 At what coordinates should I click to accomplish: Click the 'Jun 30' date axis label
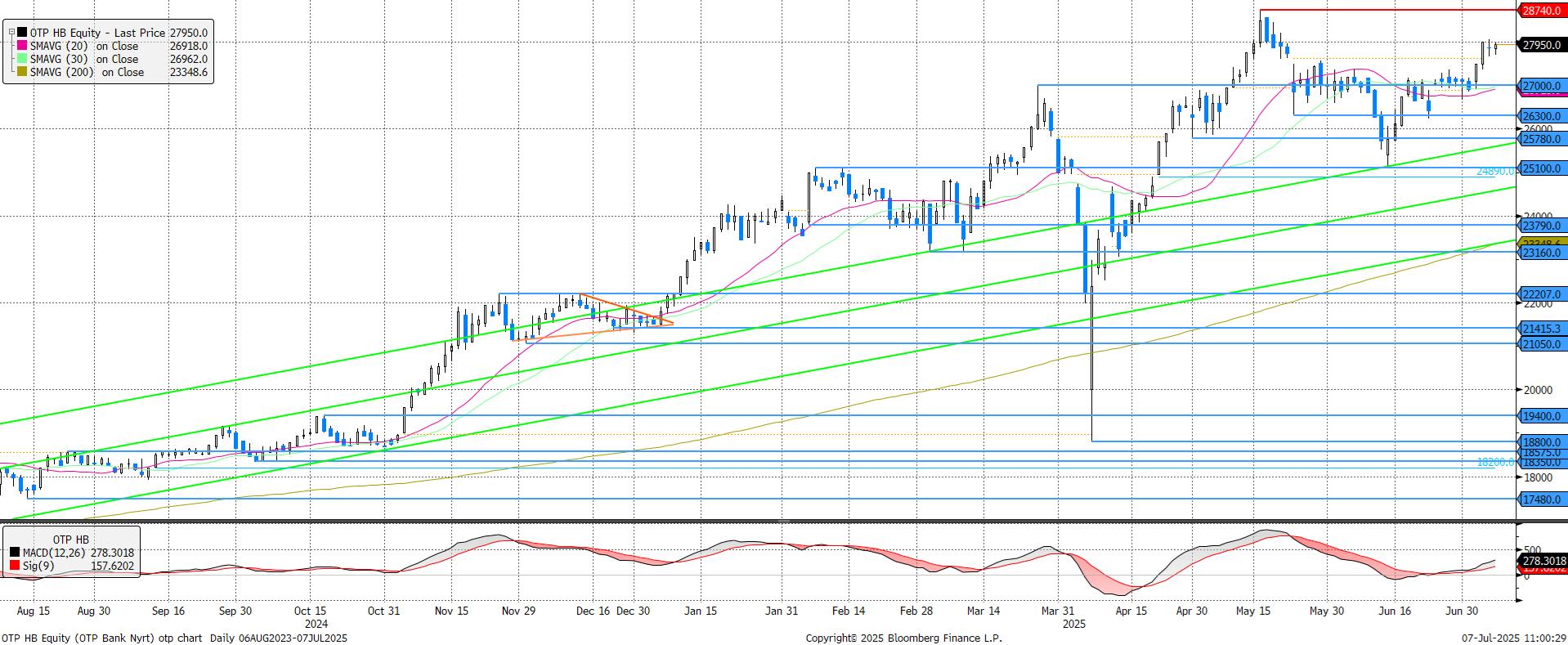tap(1462, 611)
